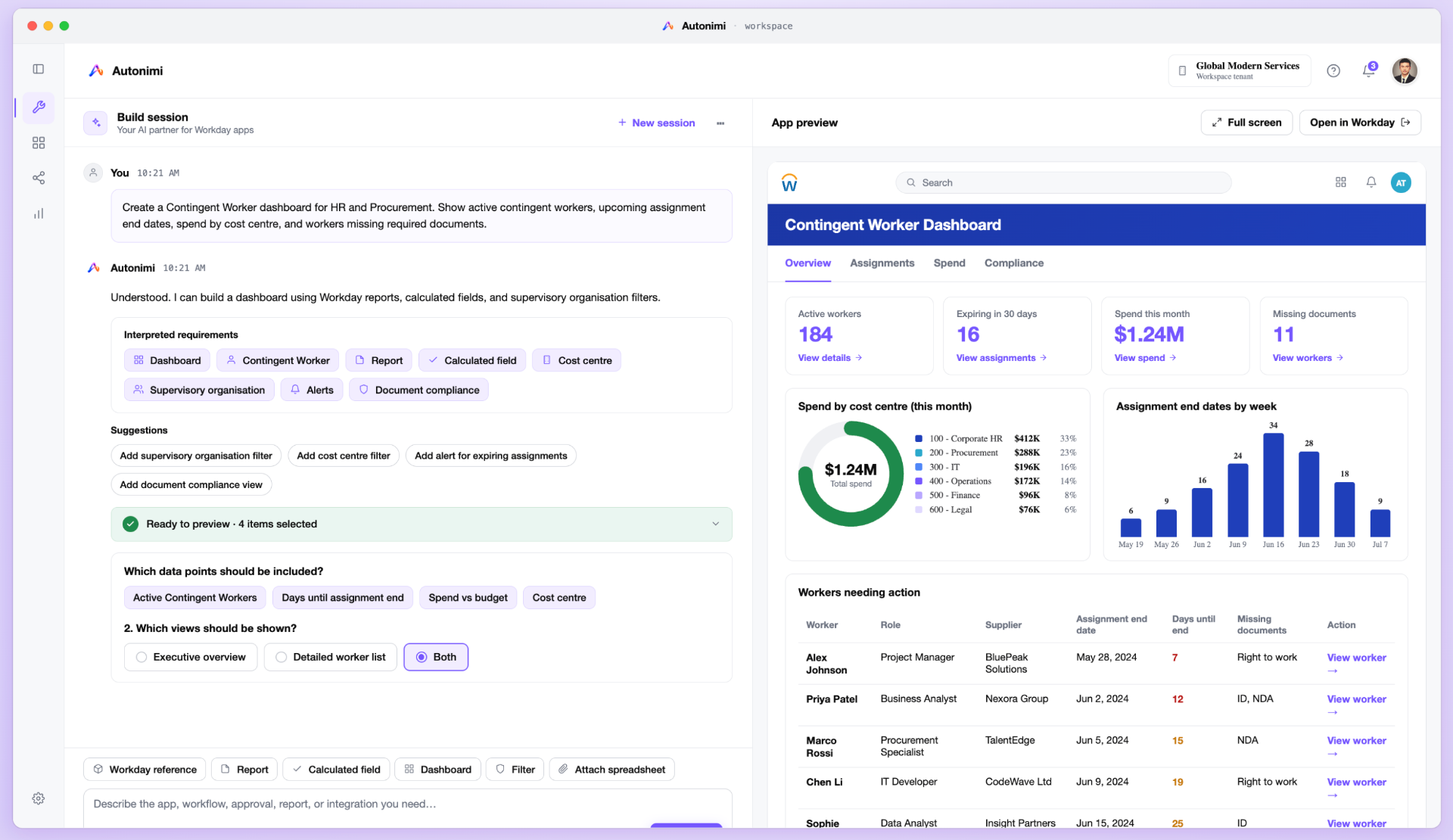Switch to the Overview tab

coord(807,263)
